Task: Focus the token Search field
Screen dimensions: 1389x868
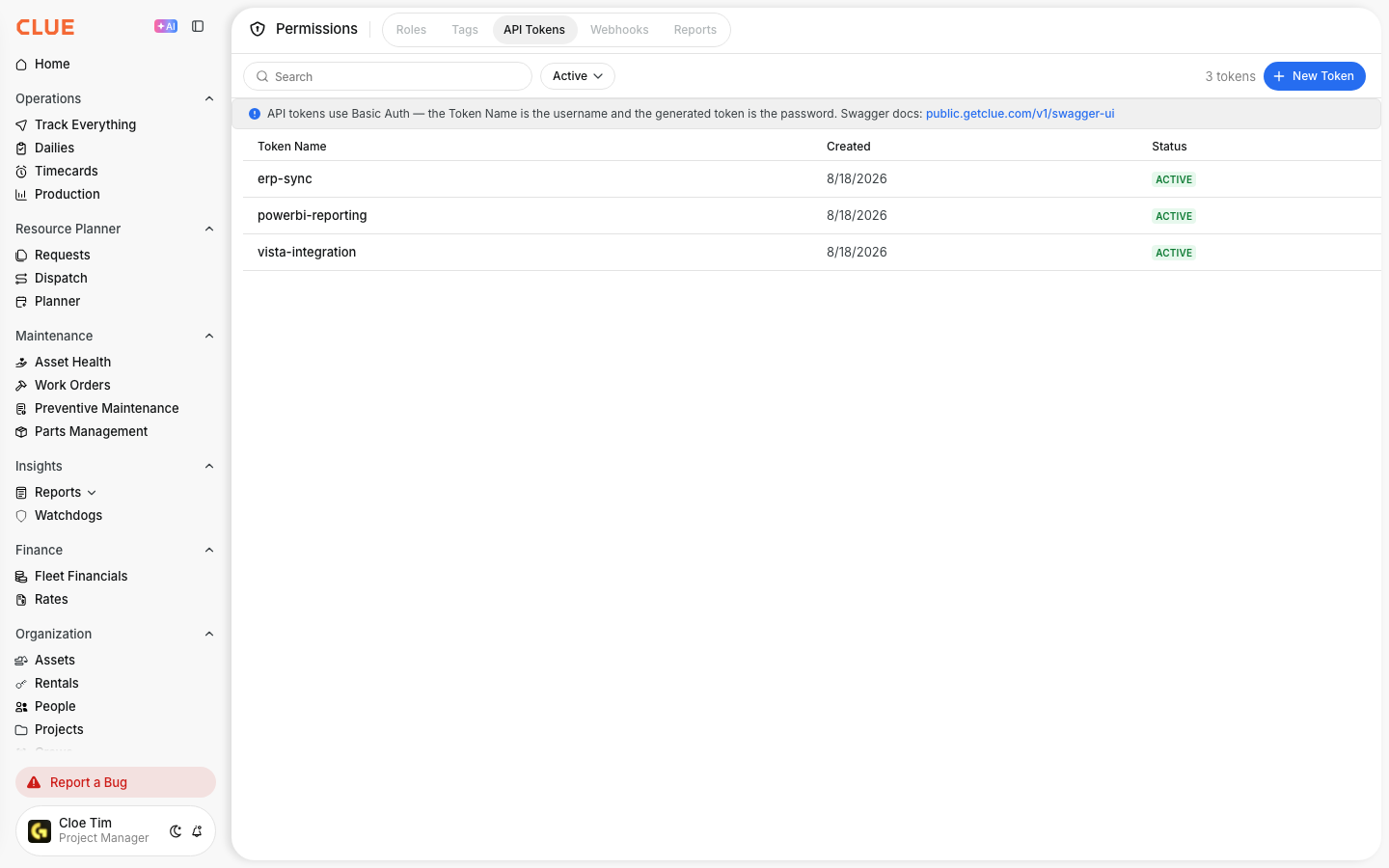Action: pyautogui.click(x=388, y=76)
